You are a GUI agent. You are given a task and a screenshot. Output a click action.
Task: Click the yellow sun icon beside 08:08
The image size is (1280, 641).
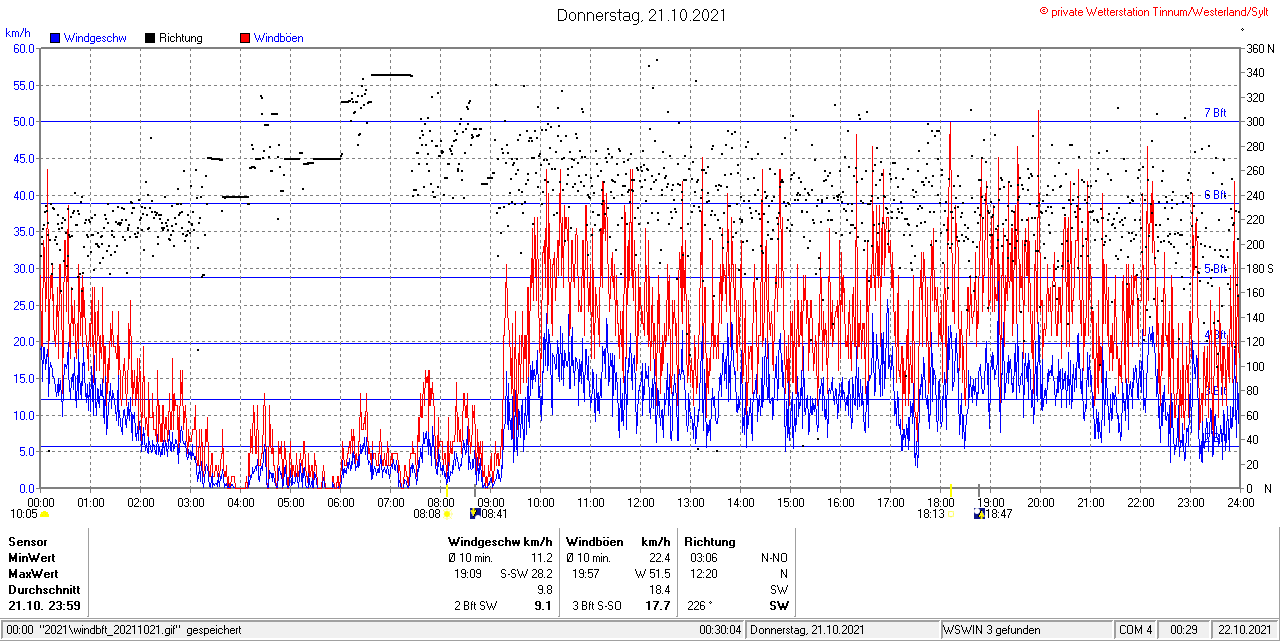coord(447,514)
